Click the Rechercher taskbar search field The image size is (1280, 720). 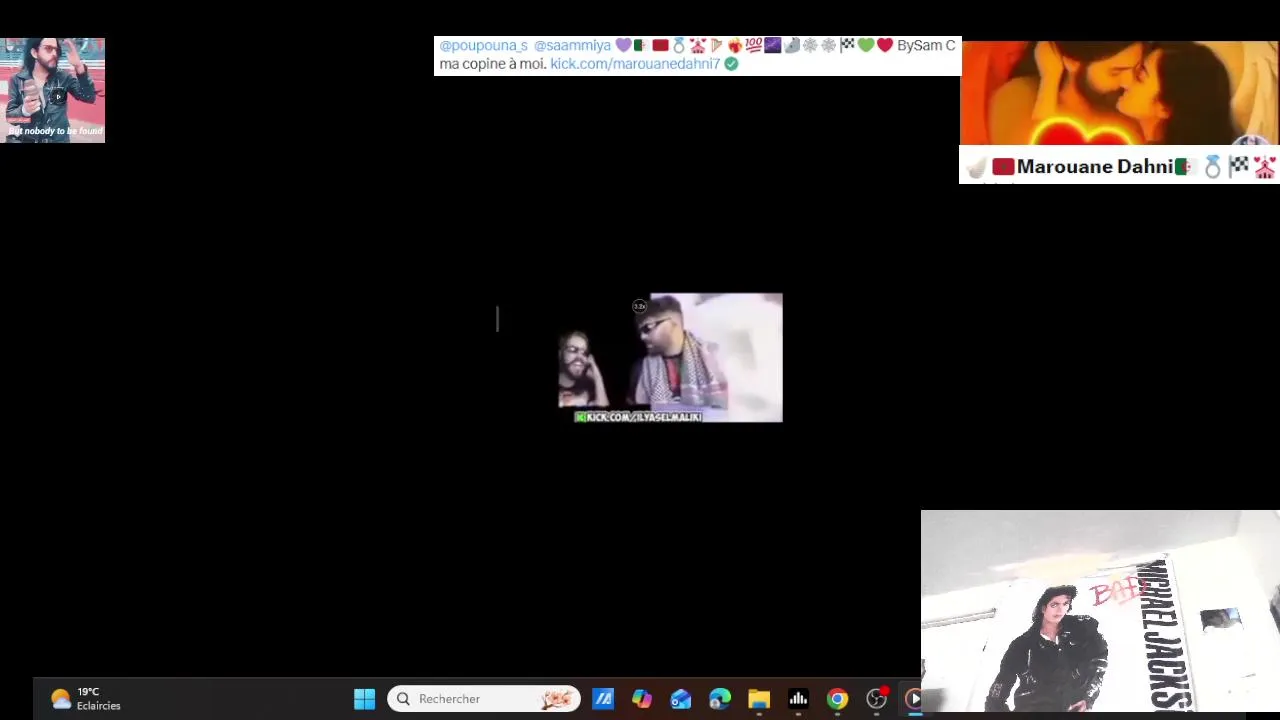pyautogui.click(x=484, y=699)
